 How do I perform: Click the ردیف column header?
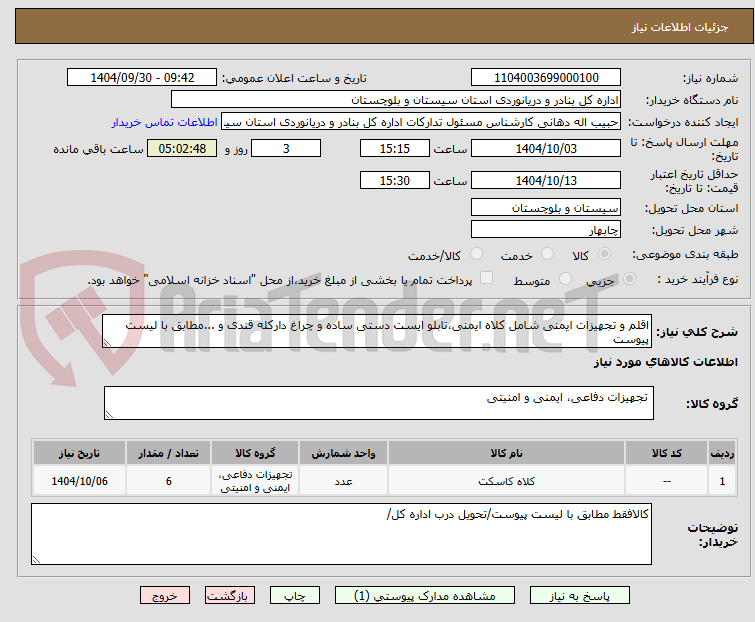(722, 453)
